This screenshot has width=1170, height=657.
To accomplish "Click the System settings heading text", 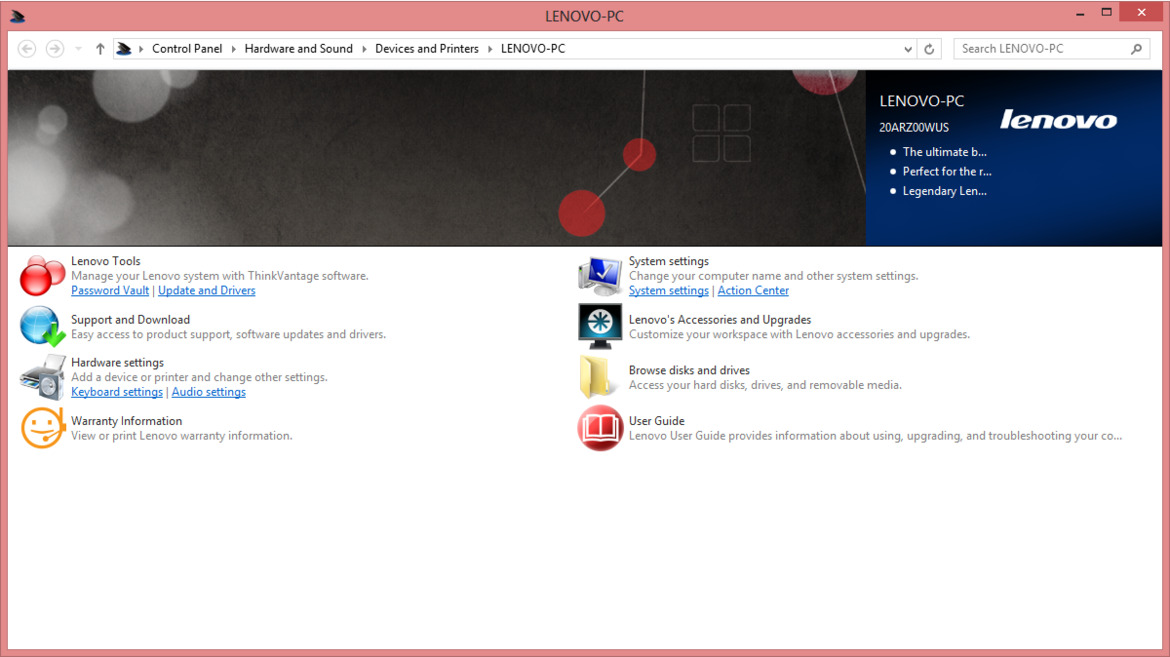I will tap(669, 261).
